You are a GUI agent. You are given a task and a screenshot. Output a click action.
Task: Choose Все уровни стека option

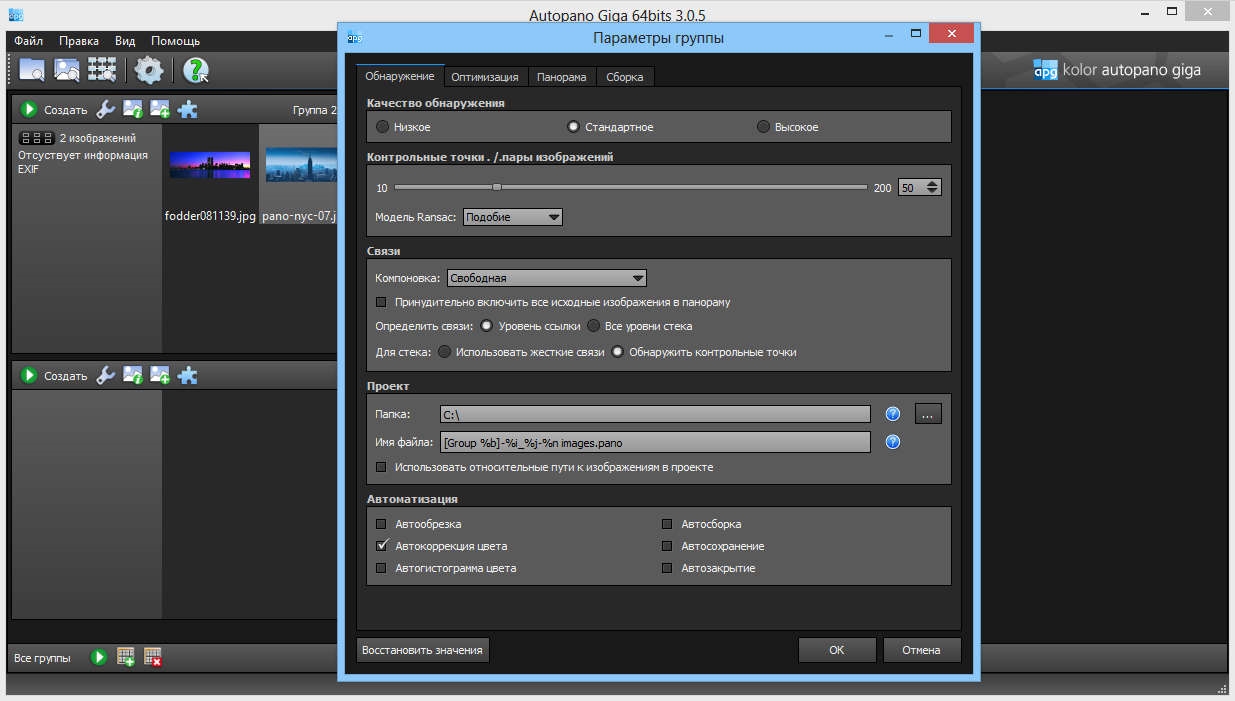click(x=593, y=326)
